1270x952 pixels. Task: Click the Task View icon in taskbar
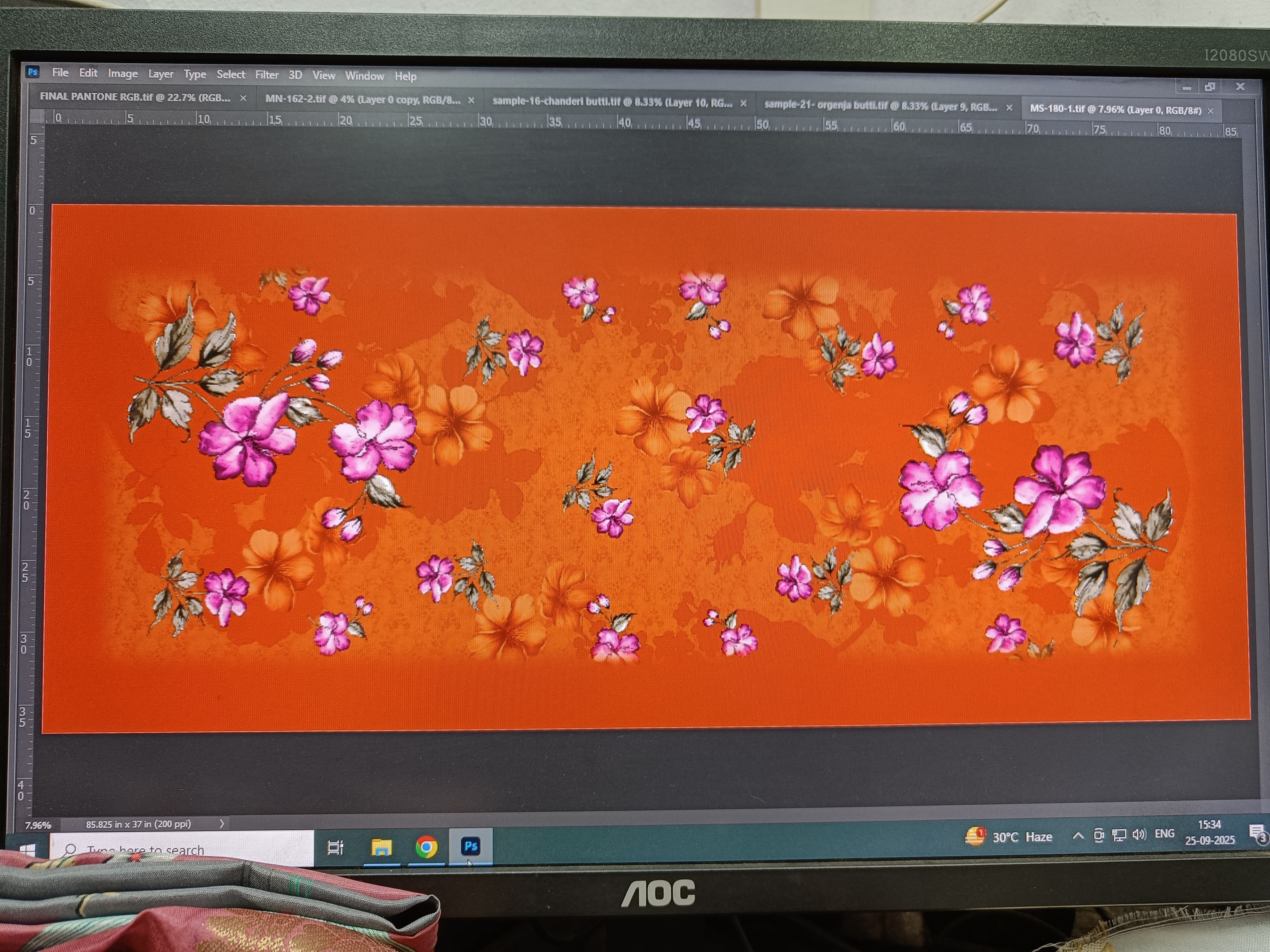click(335, 847)
